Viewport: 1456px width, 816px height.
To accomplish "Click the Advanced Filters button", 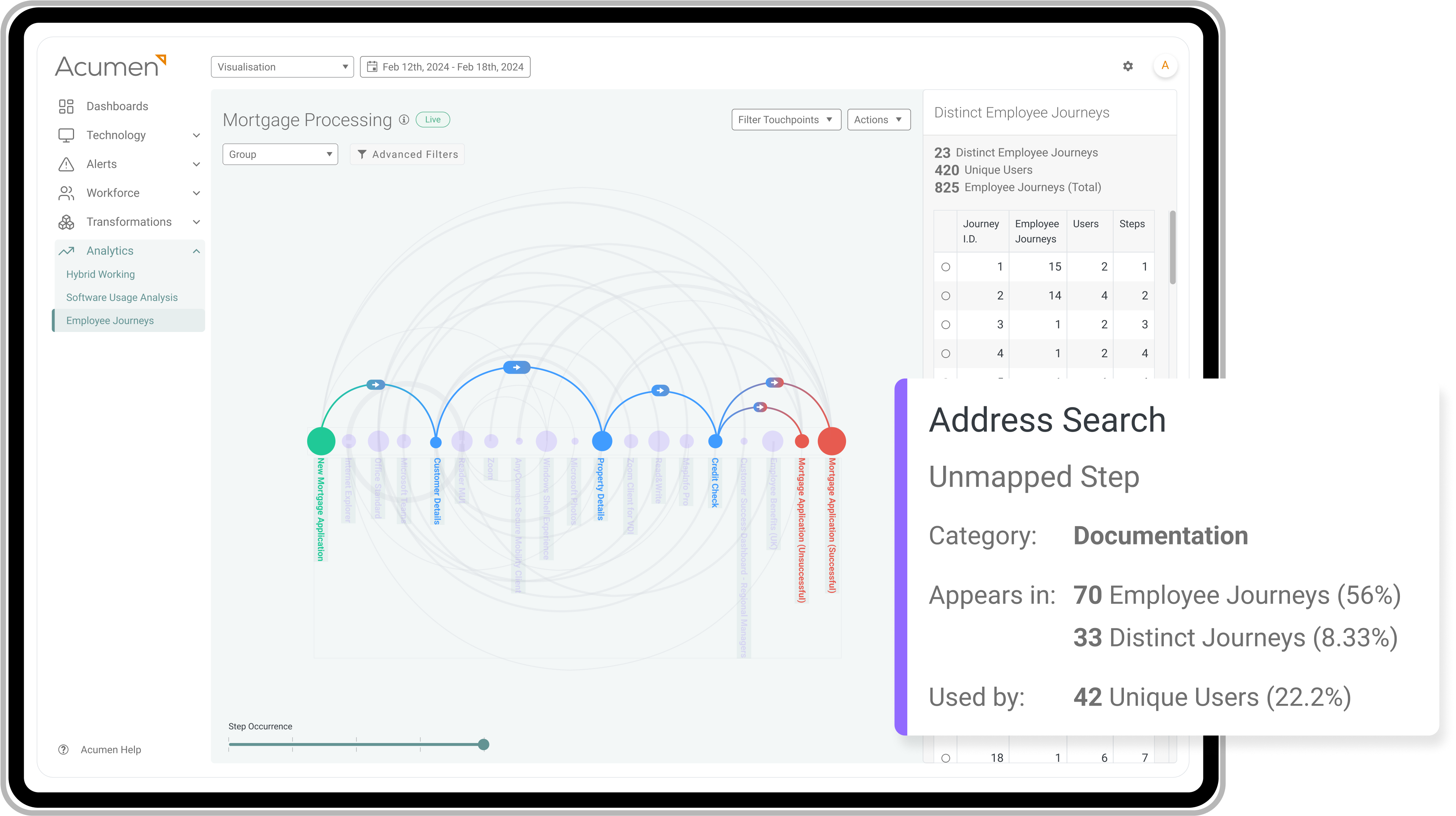I will tap(408, 153).
